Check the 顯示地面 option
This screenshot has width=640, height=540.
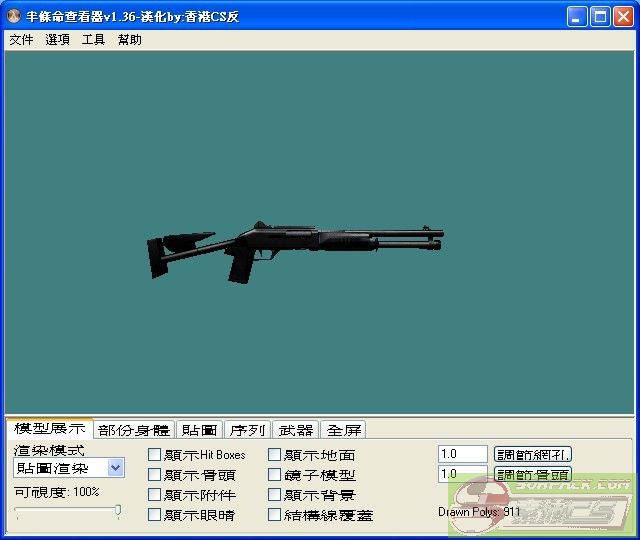point(274,455)
